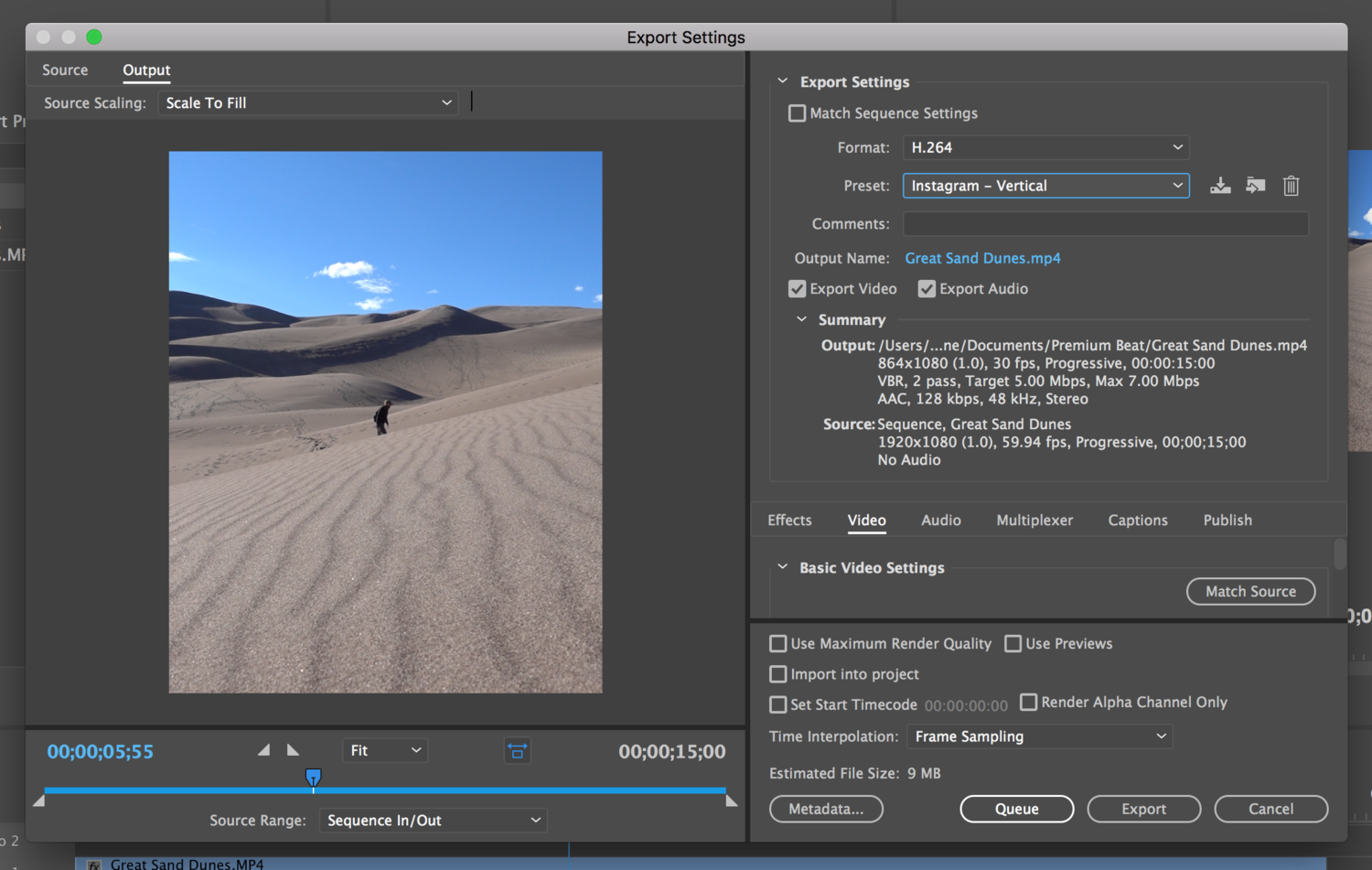Click the Save Preset icon
1372x870 pixels.
point(1220,186)
